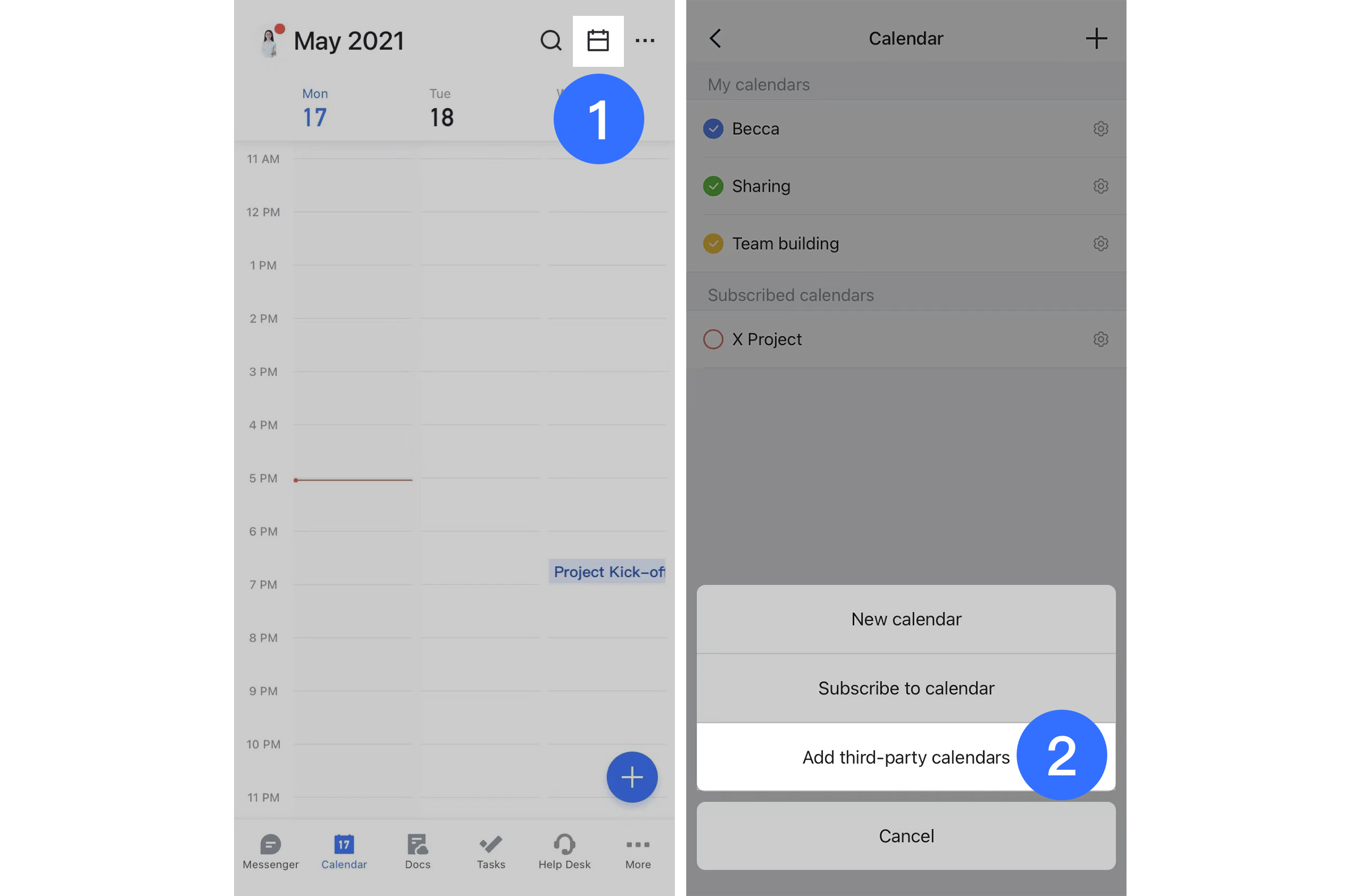Navigate back using back arrow
1360x896 pixels.
click(x=715, y=38)
